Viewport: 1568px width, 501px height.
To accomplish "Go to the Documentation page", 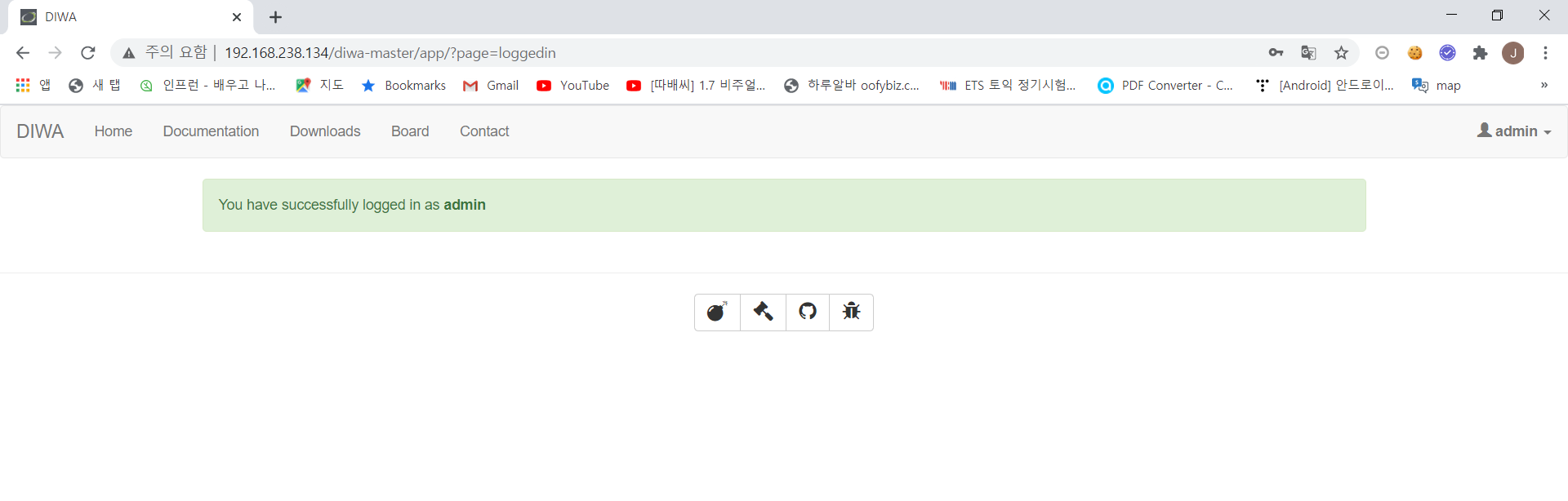I will point(211,131).
